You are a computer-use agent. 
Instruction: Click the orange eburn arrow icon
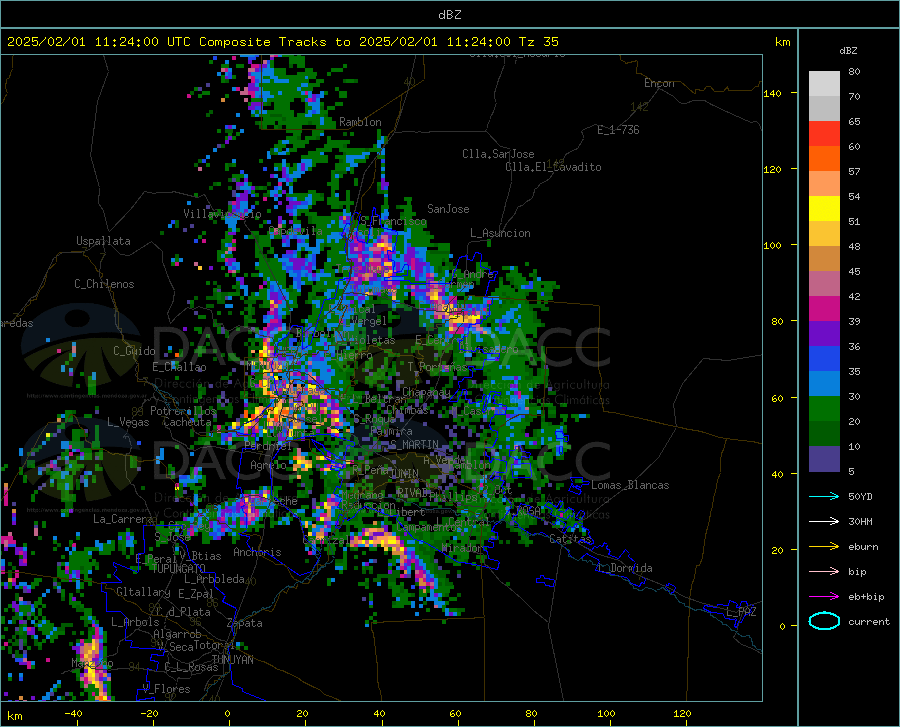click(x=824, y=546)
